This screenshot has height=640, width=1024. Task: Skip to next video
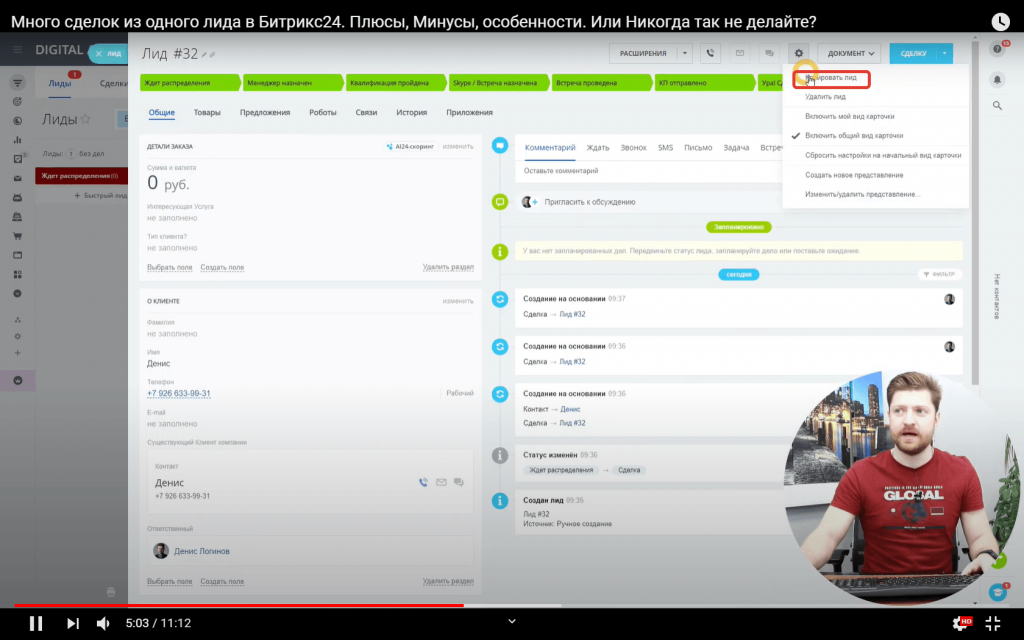(72, 623)
